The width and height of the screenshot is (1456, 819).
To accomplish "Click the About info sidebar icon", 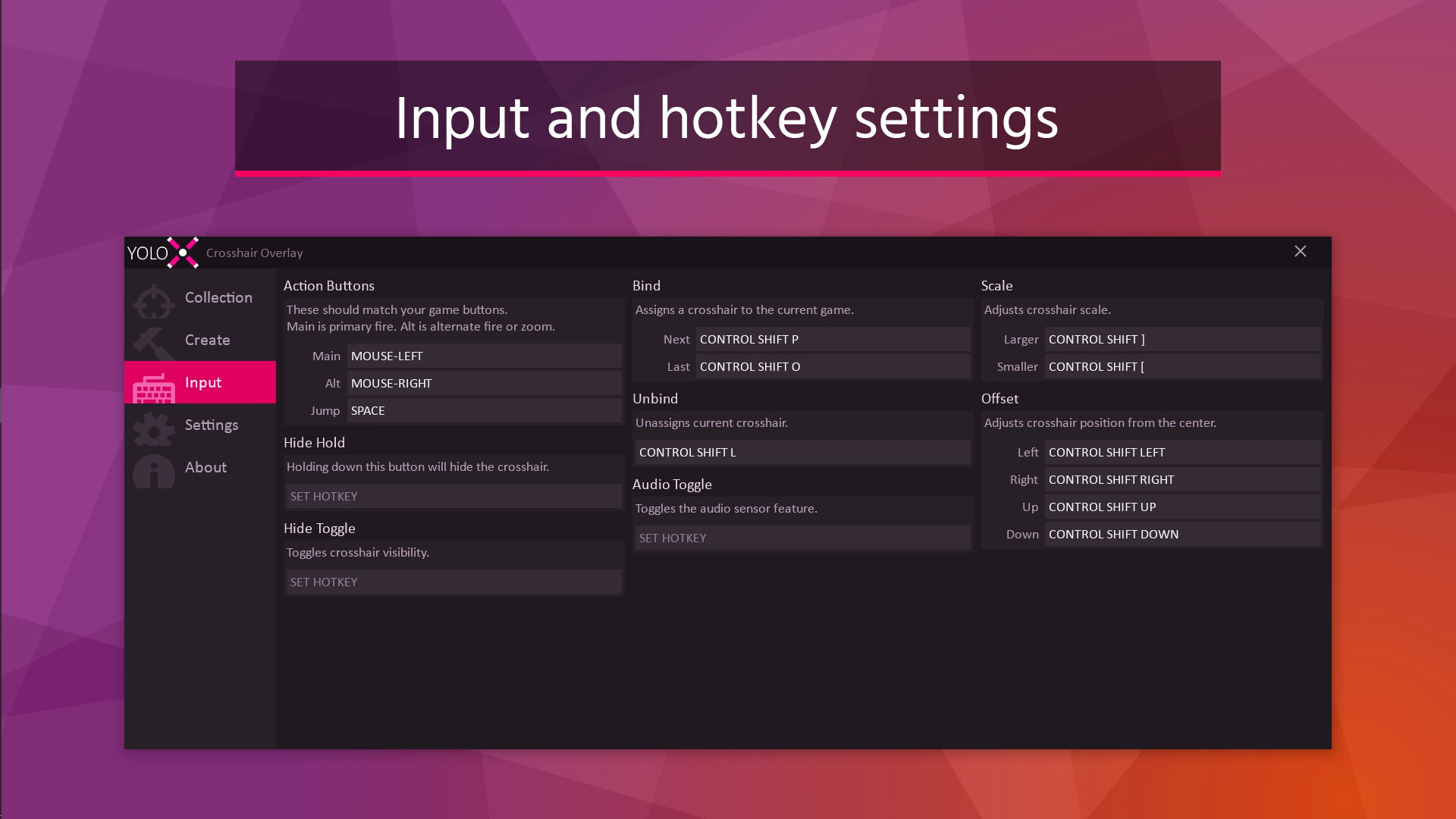I will click(x=154, y=471).
